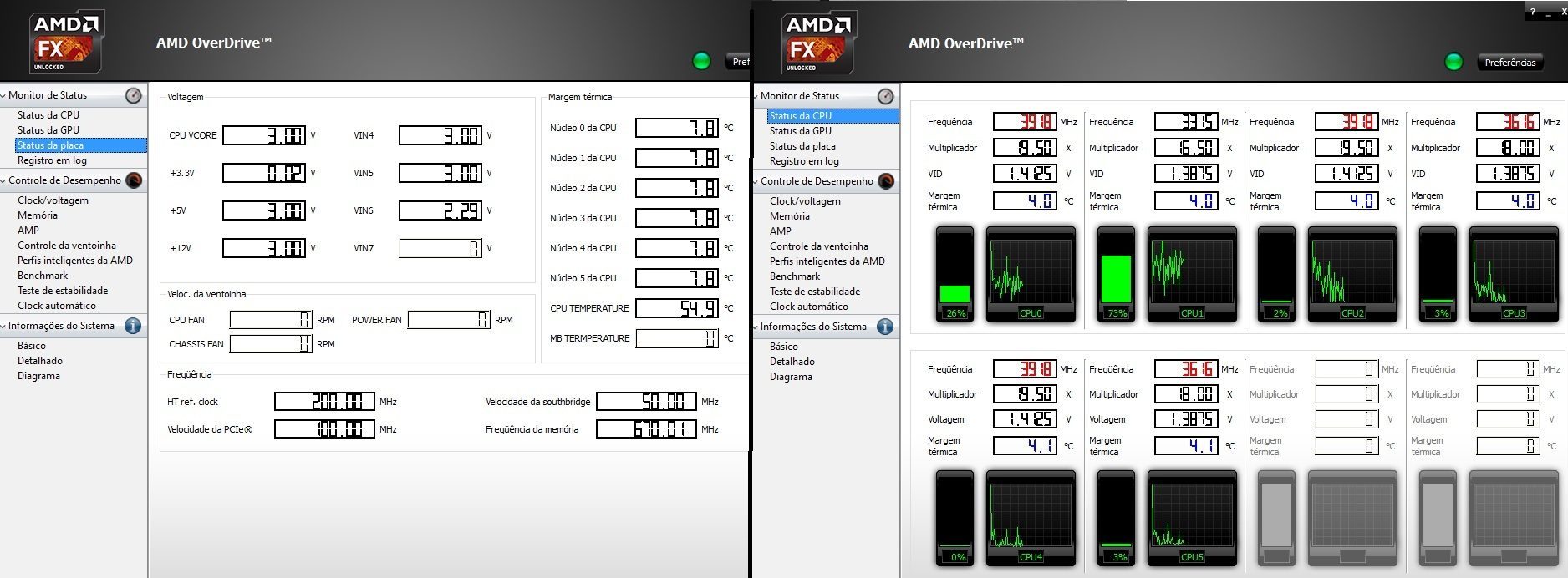The width and height of the screenshot is (1568, 578).
Task: Open Registro em log in left window
Action: [52, 160]
